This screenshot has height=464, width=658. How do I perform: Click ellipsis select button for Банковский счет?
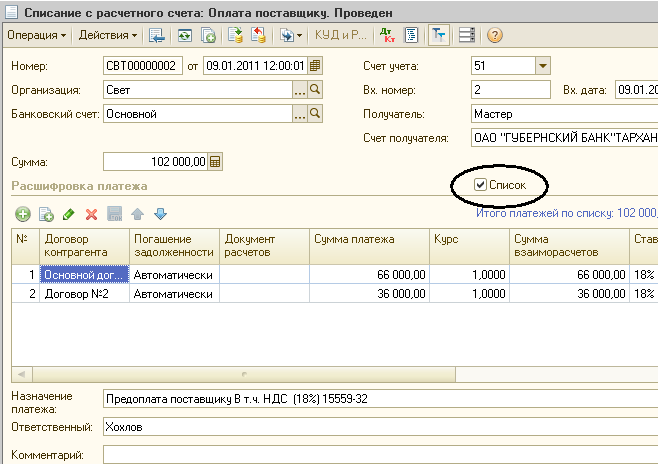(x=300, y=114)
